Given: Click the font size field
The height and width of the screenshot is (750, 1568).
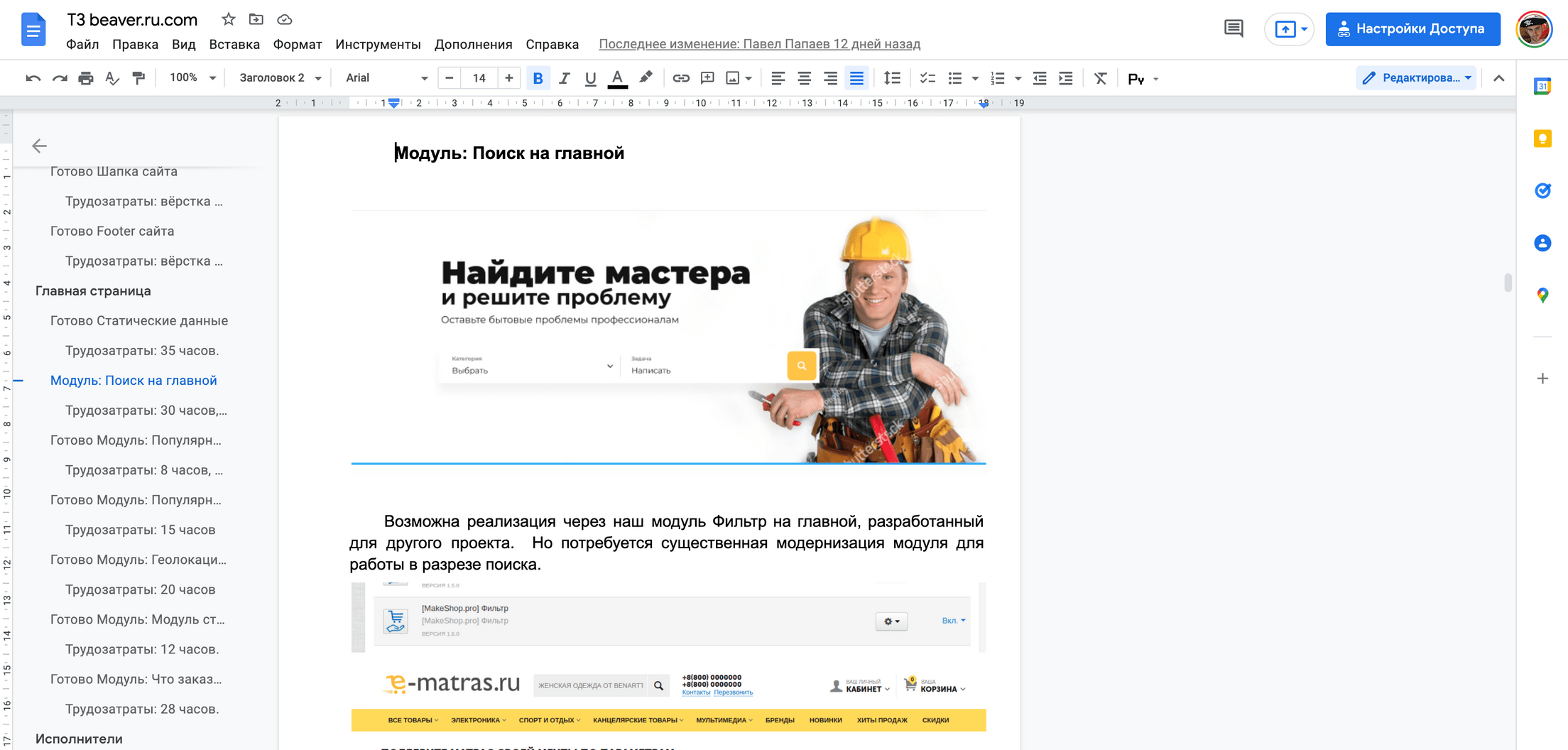Looking at the screenshot, I should click(x=479, y=78).
